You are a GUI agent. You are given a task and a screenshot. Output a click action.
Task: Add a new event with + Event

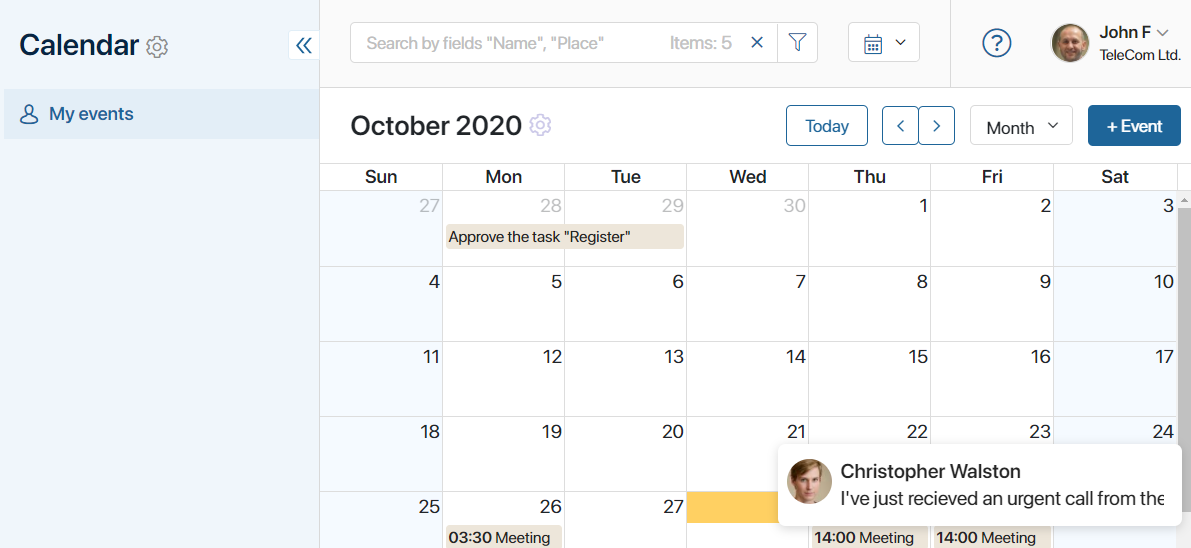[1134, 125]
